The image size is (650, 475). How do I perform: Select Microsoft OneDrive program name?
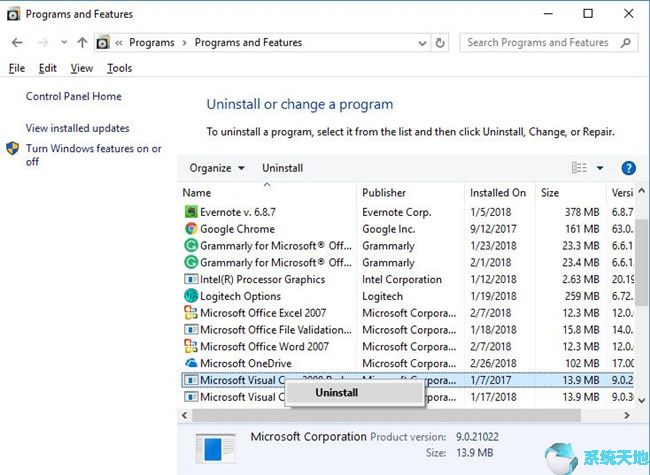pyautogui.click(x=245, y=363)
